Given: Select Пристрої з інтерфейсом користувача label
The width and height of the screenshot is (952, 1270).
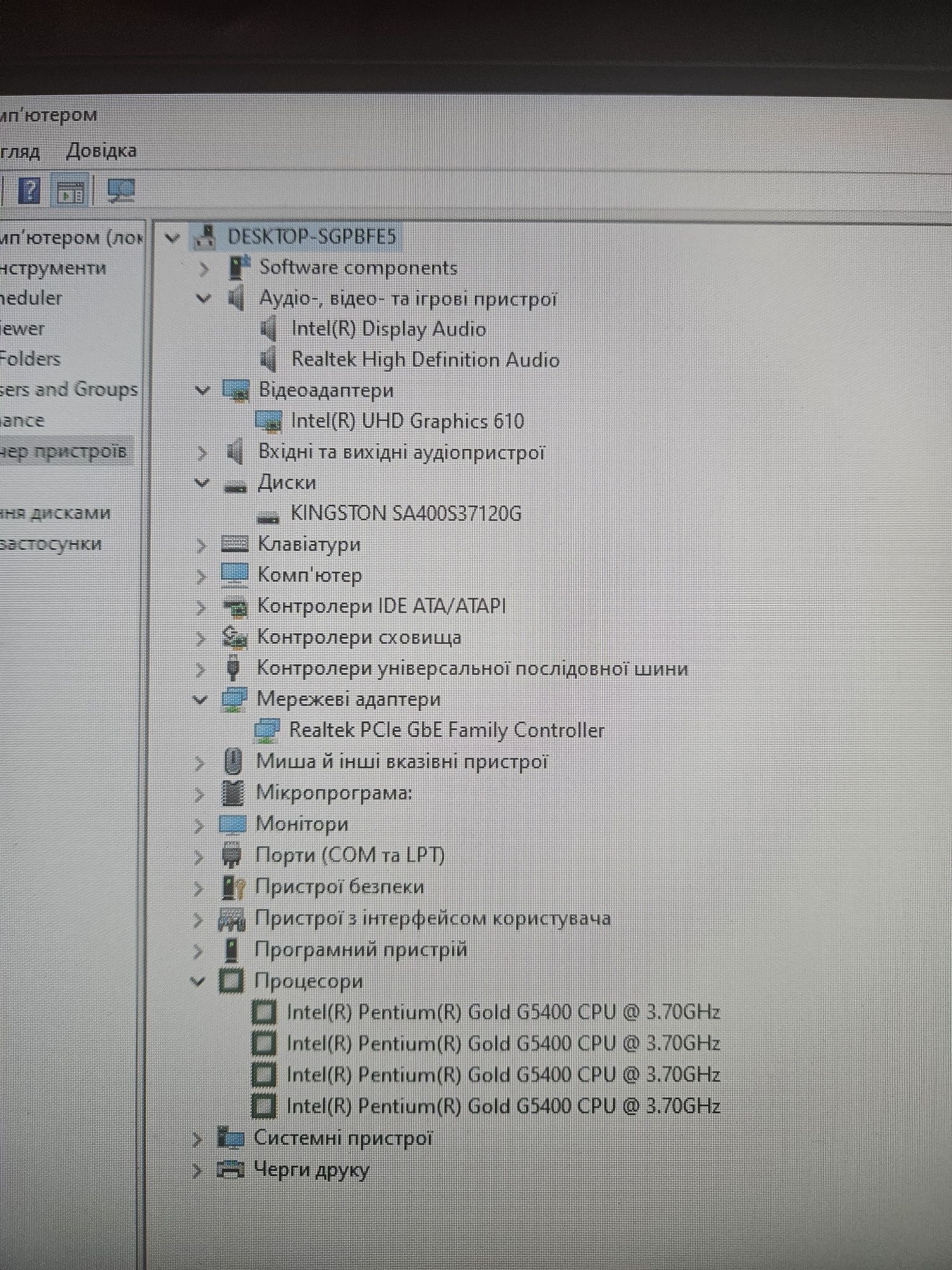Looking at the screenshot, I should click(433, 918).
